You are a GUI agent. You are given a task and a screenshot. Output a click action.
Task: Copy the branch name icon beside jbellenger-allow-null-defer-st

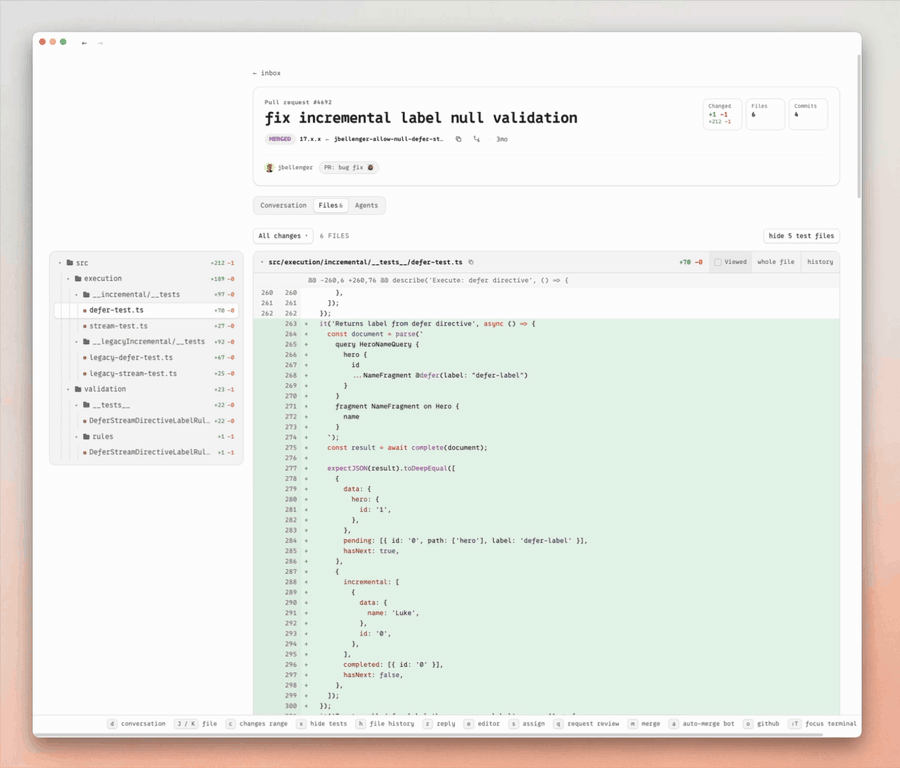pyautogui.click(x=459, y=139)
